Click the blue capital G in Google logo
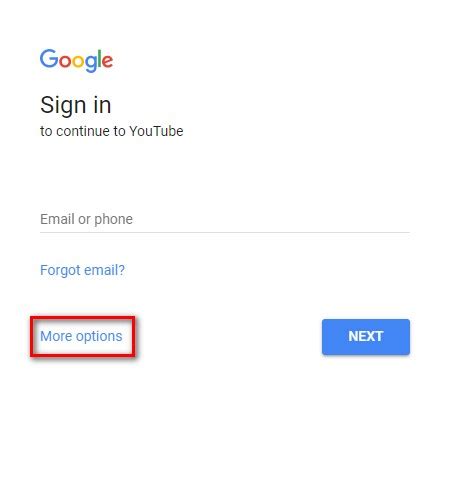 pos(49,59)
